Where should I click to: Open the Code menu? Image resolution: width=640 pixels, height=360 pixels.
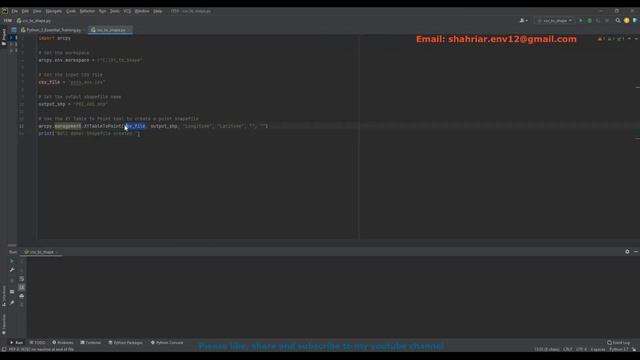(x=71, y=11)
